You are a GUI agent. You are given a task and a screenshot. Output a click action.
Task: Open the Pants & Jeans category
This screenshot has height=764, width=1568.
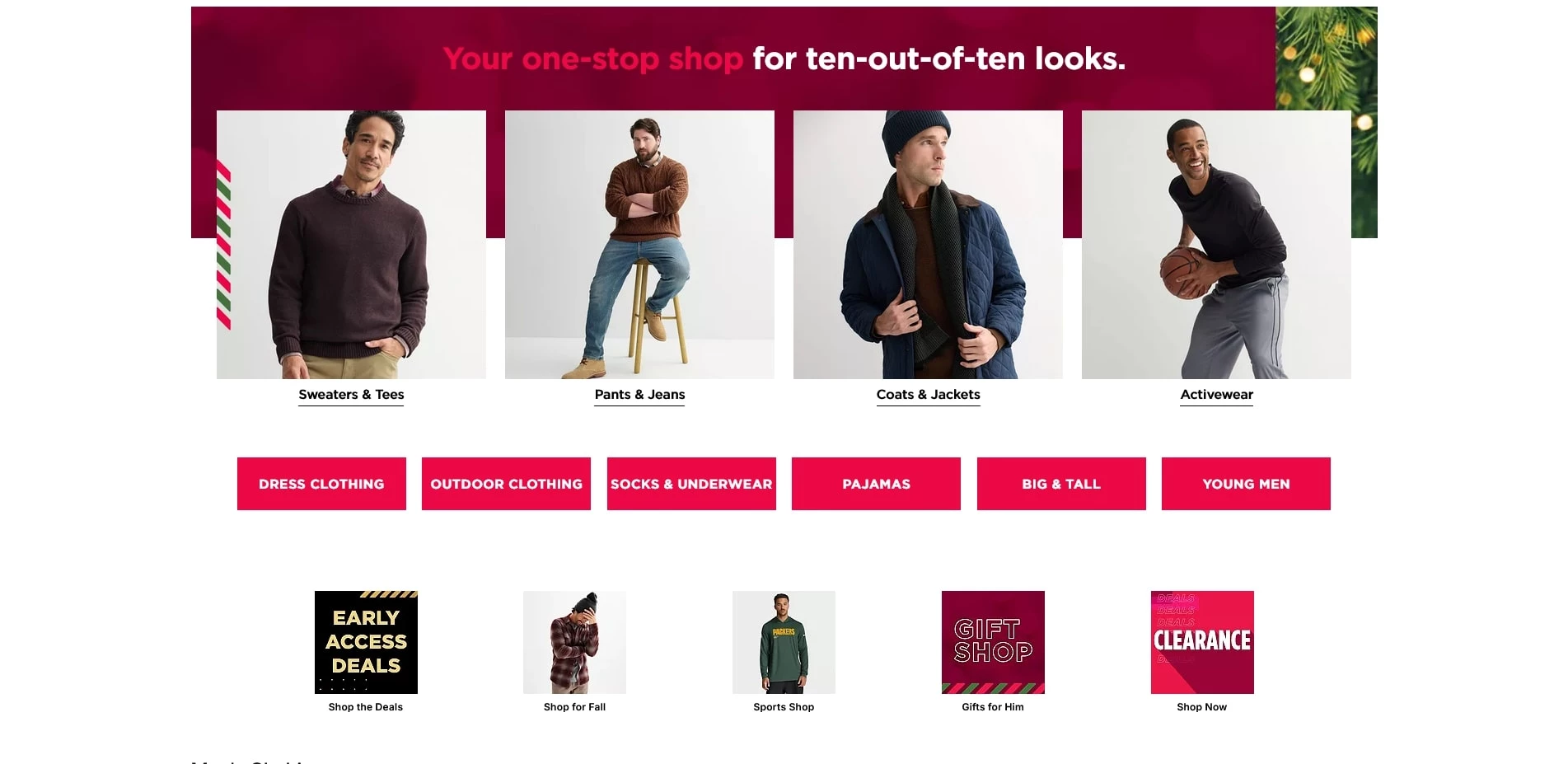pyautogui.click(x=639, y=394)
